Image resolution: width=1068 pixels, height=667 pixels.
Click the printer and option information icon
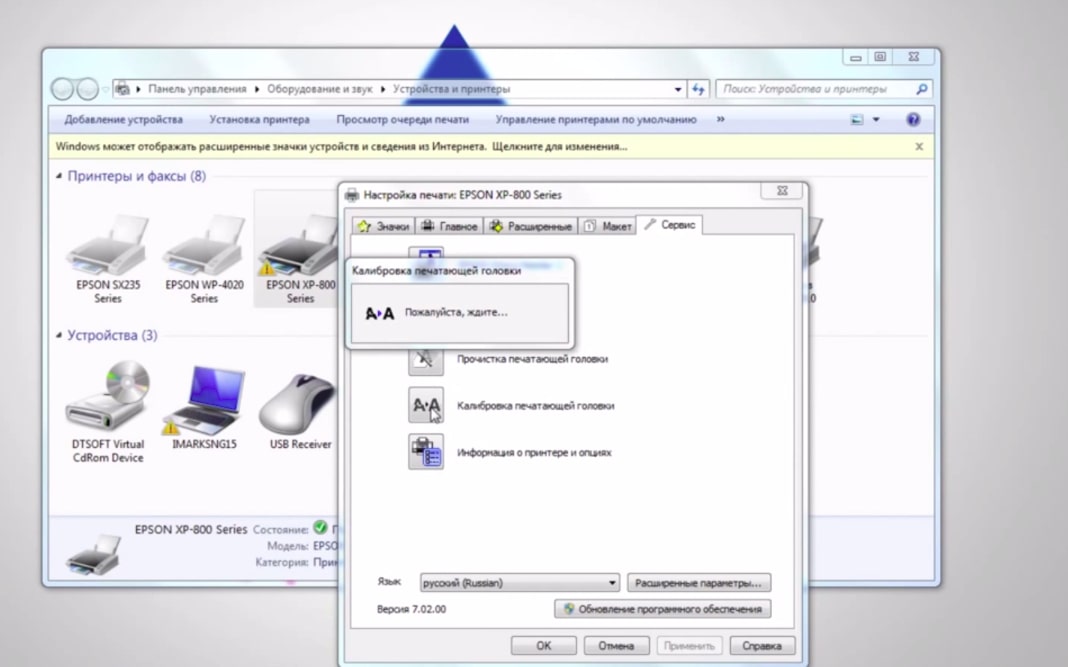point(426,452)
